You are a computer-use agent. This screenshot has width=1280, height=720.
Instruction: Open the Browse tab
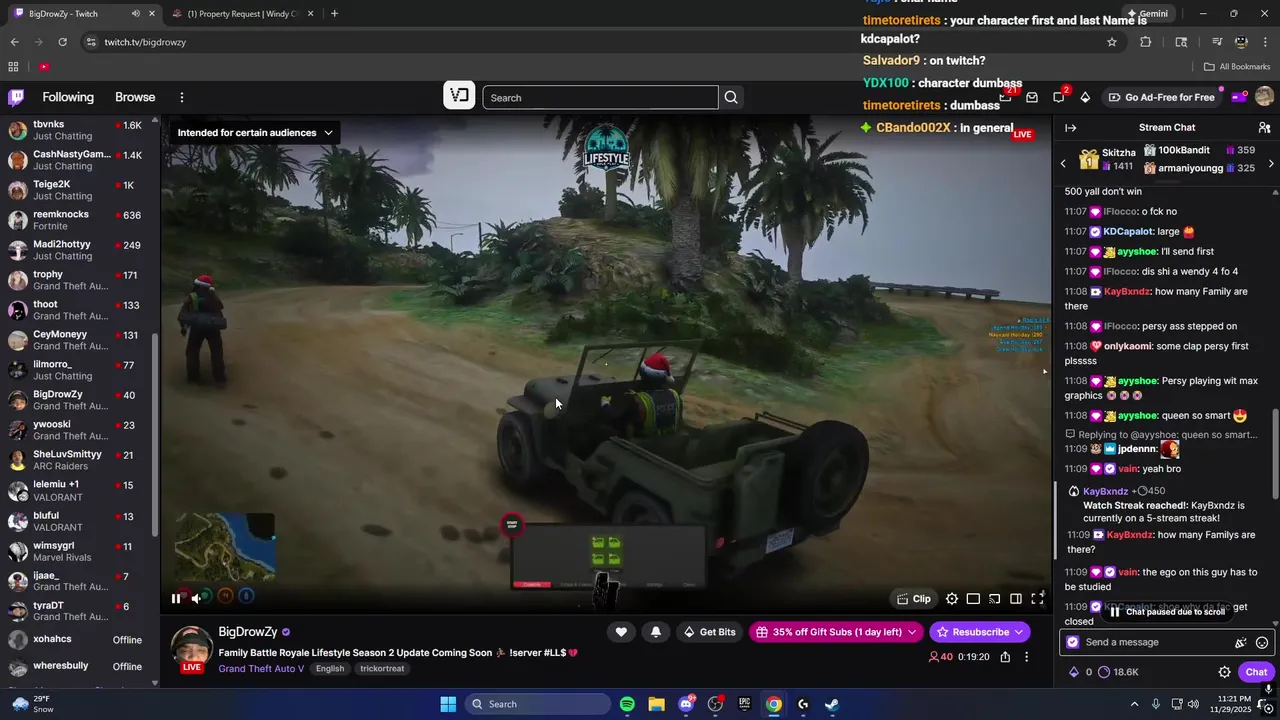point(135,97)
